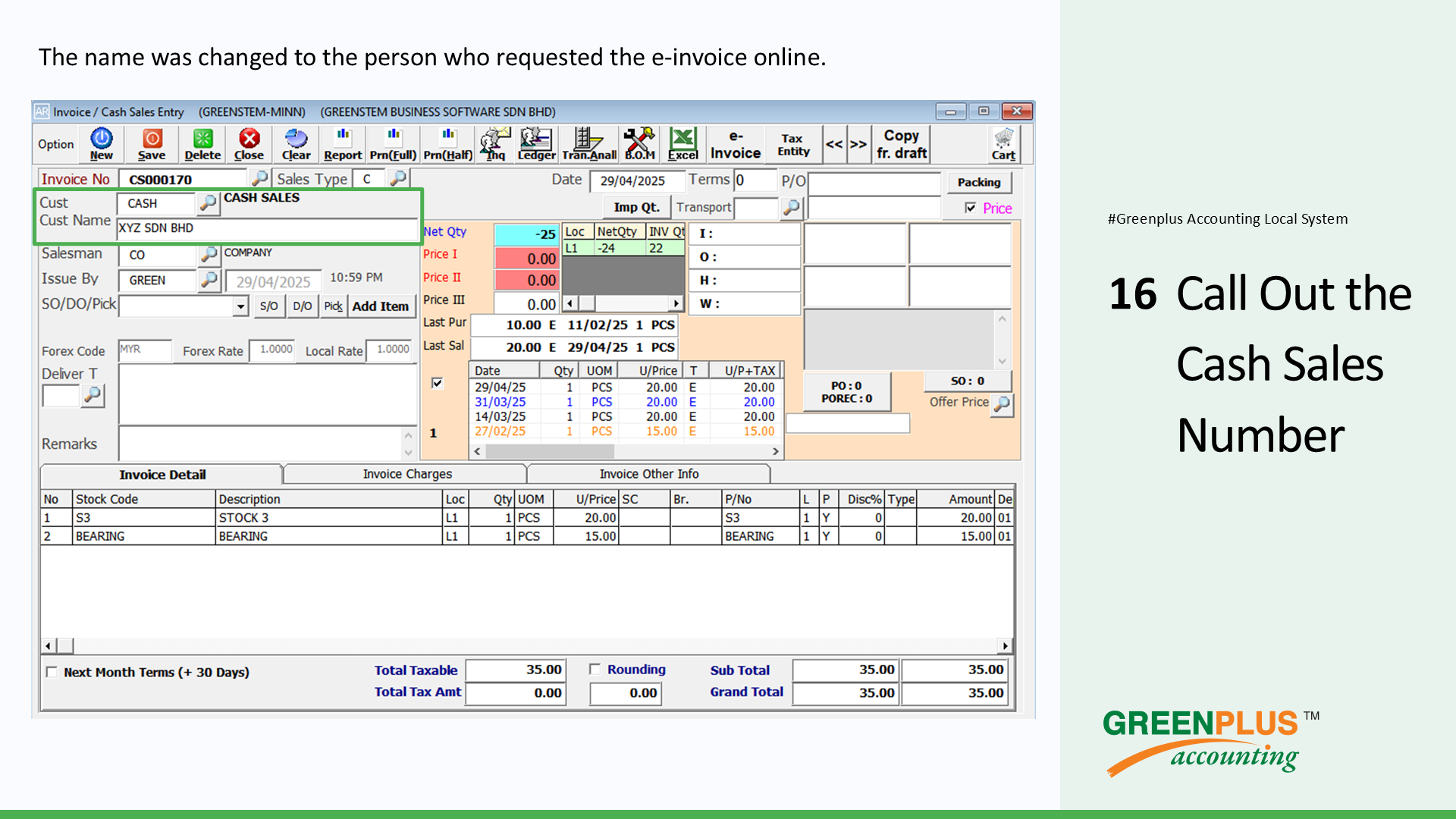Click the Imp Qt. button

(x=636, y=208)
